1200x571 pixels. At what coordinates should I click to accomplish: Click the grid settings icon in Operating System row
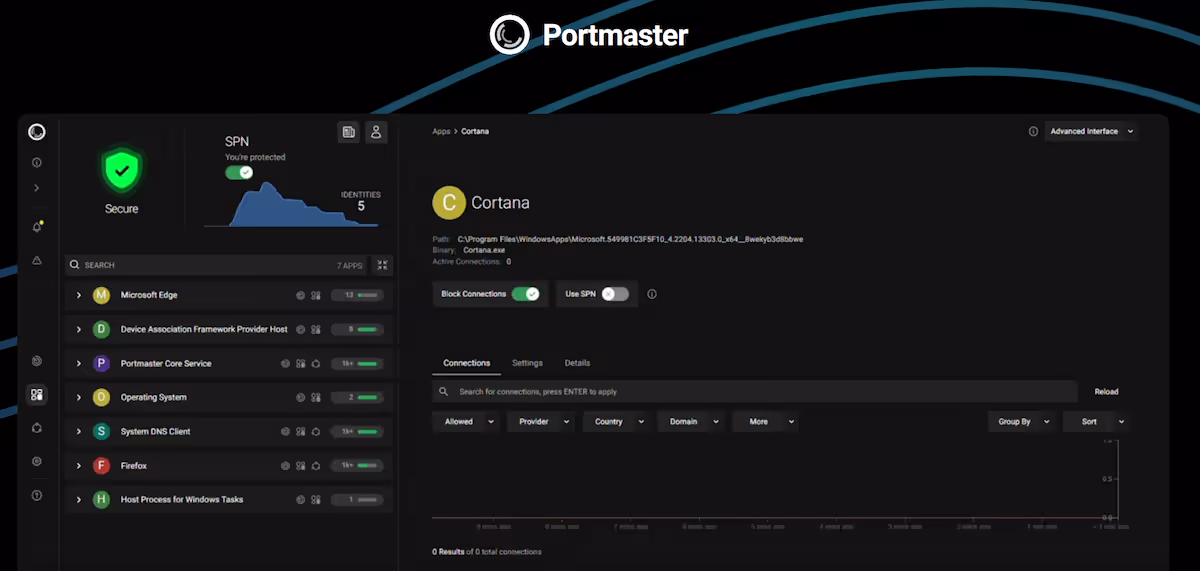(x=315, y=398)
